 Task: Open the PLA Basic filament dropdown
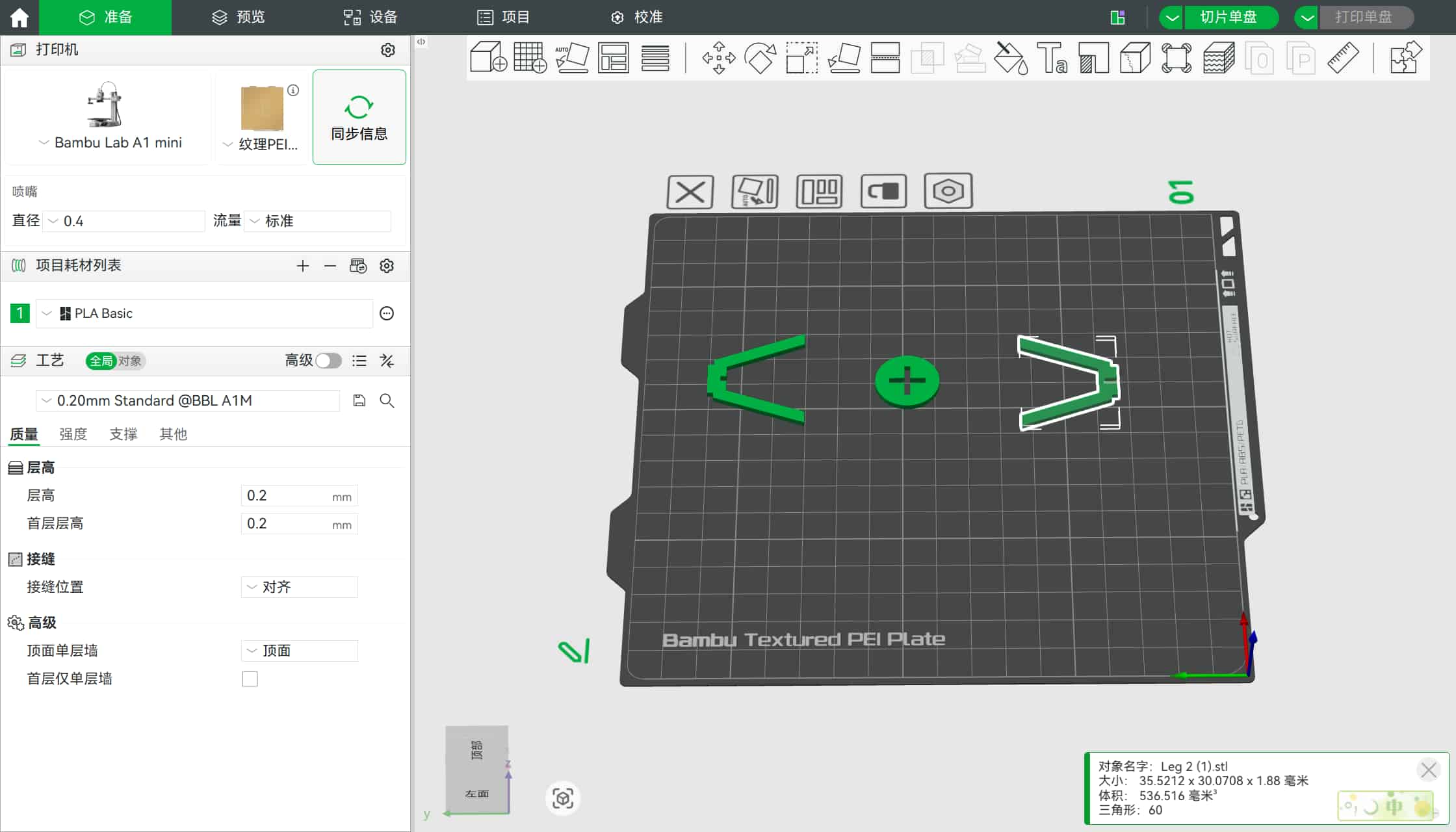pos(204,313)
